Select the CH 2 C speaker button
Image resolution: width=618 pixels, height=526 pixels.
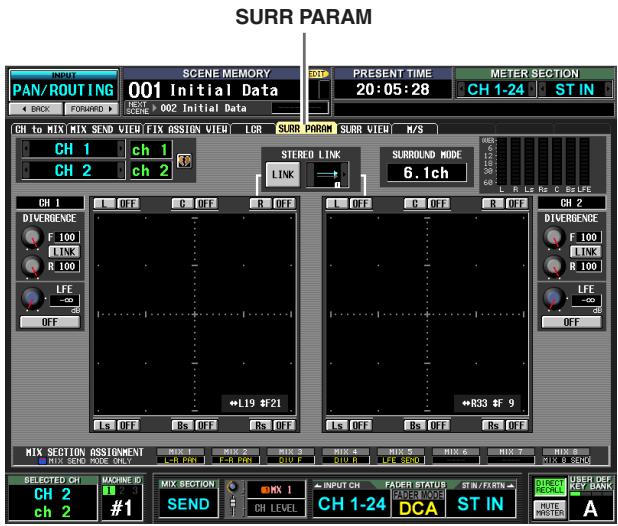coord(415,204)
